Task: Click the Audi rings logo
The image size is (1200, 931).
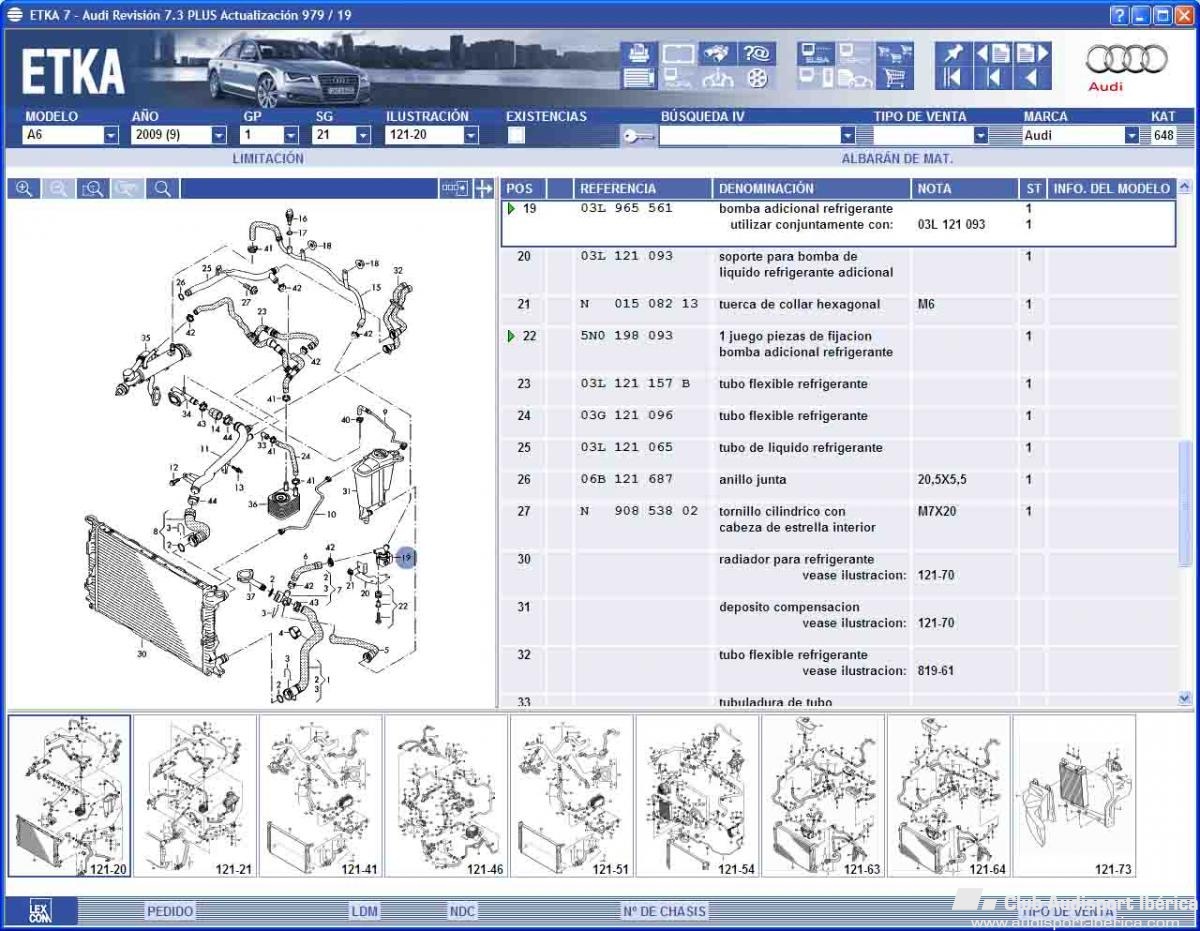Action: 1127,60
